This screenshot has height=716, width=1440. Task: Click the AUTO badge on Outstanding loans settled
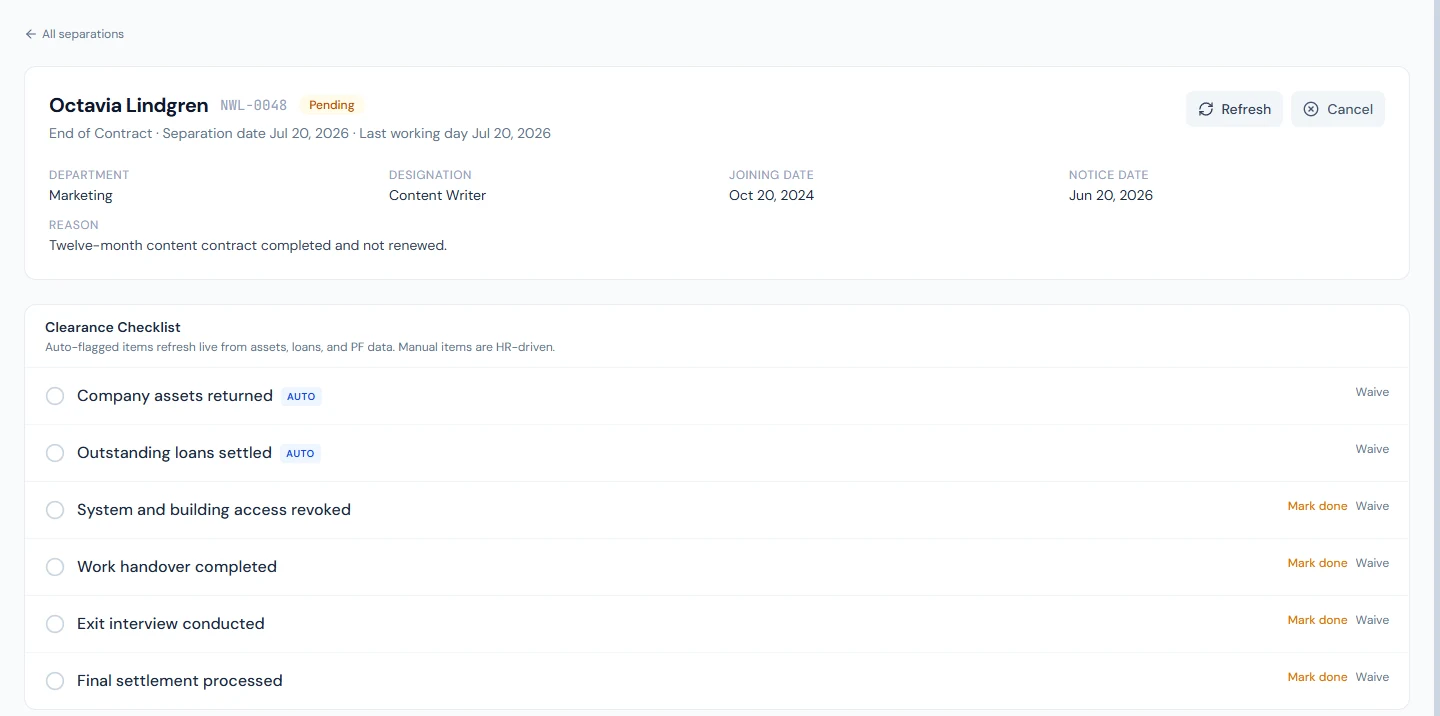pyautogui.click(x=300, y=453)
